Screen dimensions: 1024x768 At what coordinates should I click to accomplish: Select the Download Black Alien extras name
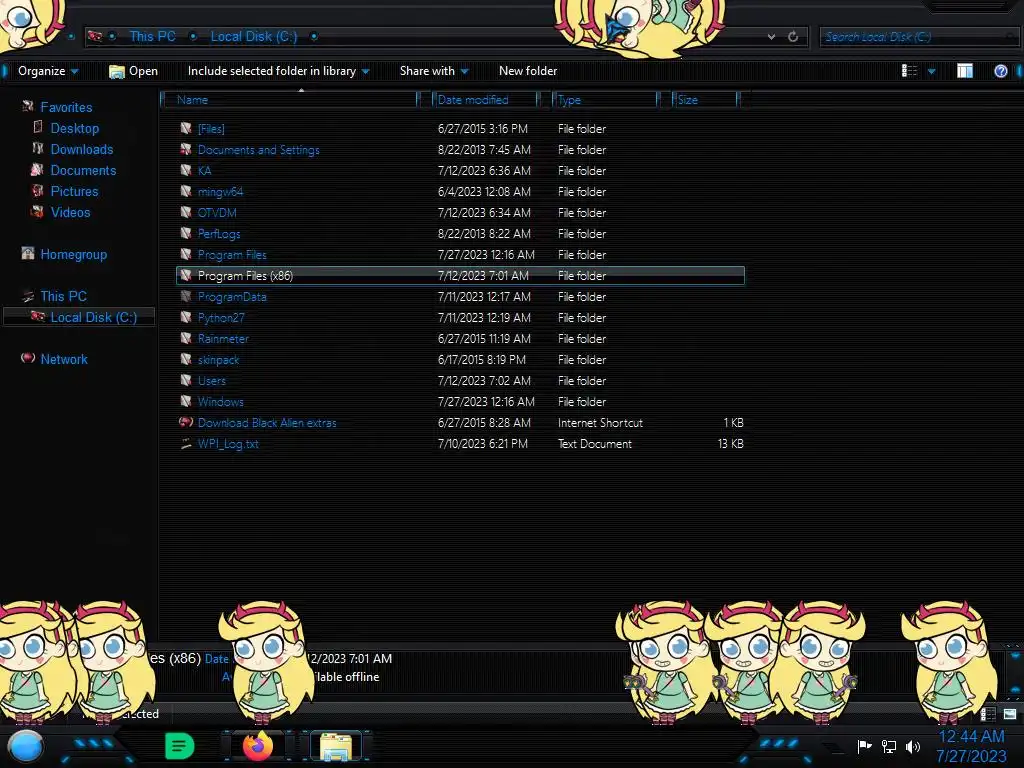click(267, 423)
